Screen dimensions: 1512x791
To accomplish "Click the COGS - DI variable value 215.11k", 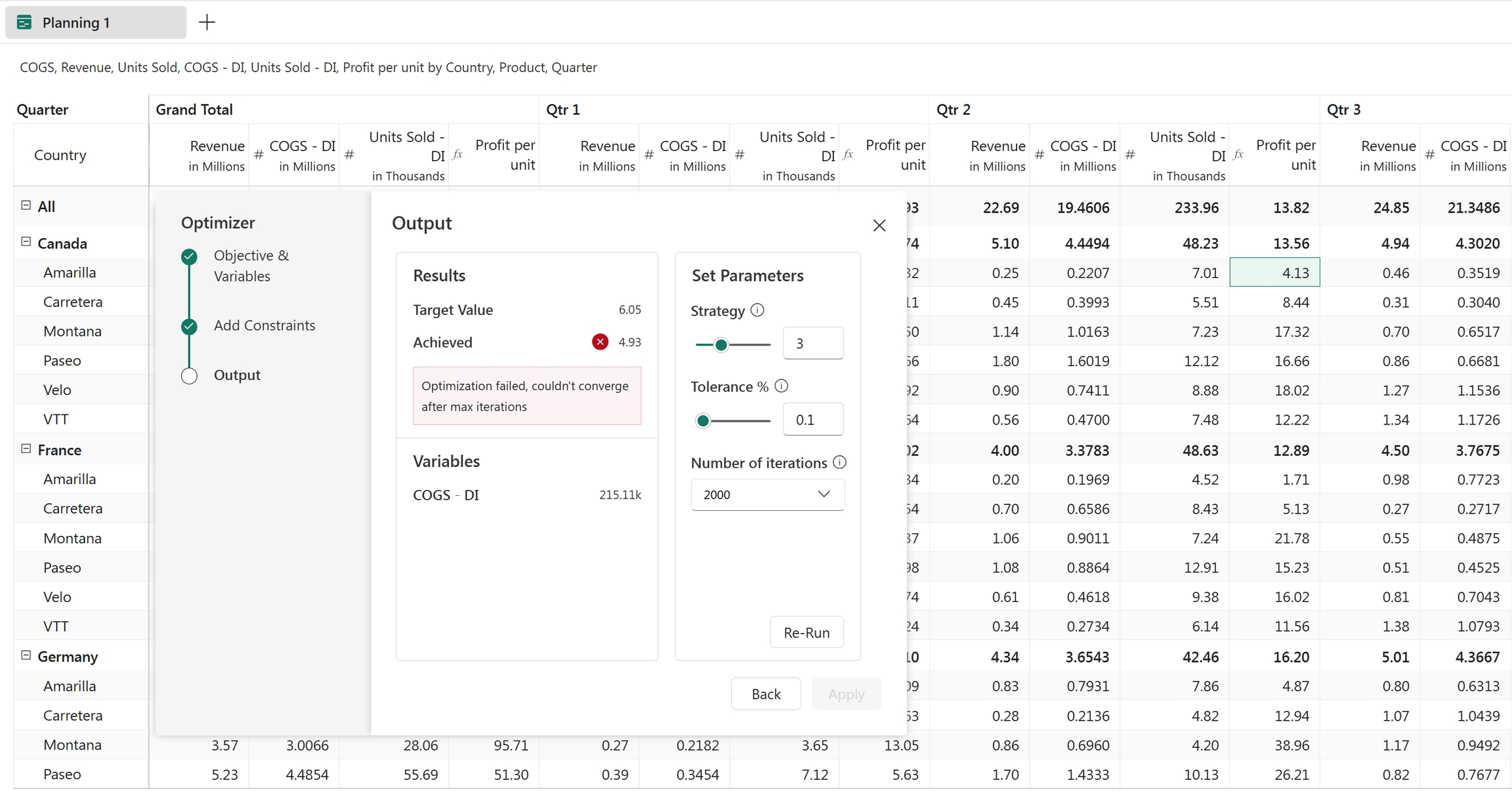I will 620,495.
